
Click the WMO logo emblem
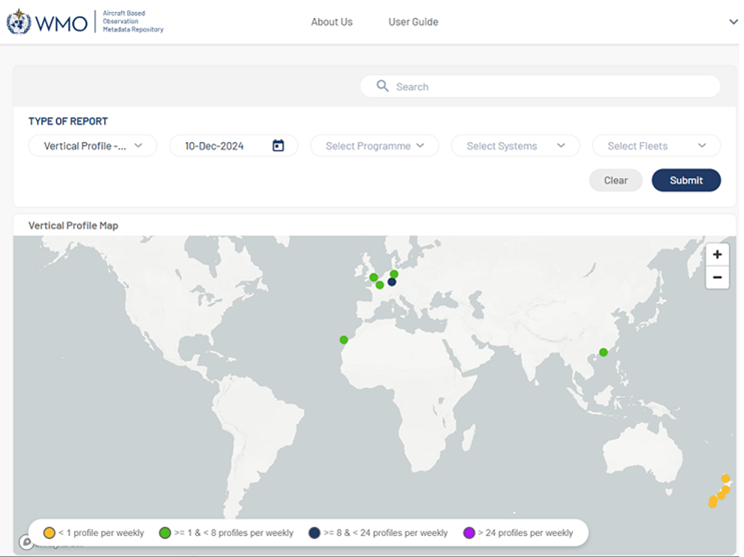click(x=19, y=22)
